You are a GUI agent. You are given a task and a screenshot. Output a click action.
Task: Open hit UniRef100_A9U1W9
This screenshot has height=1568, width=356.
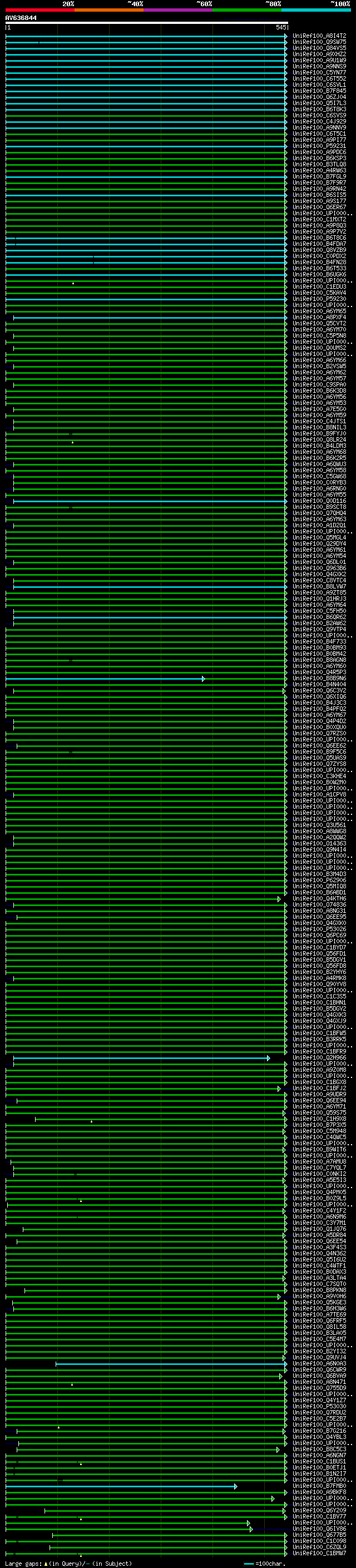tap(319, 60)
